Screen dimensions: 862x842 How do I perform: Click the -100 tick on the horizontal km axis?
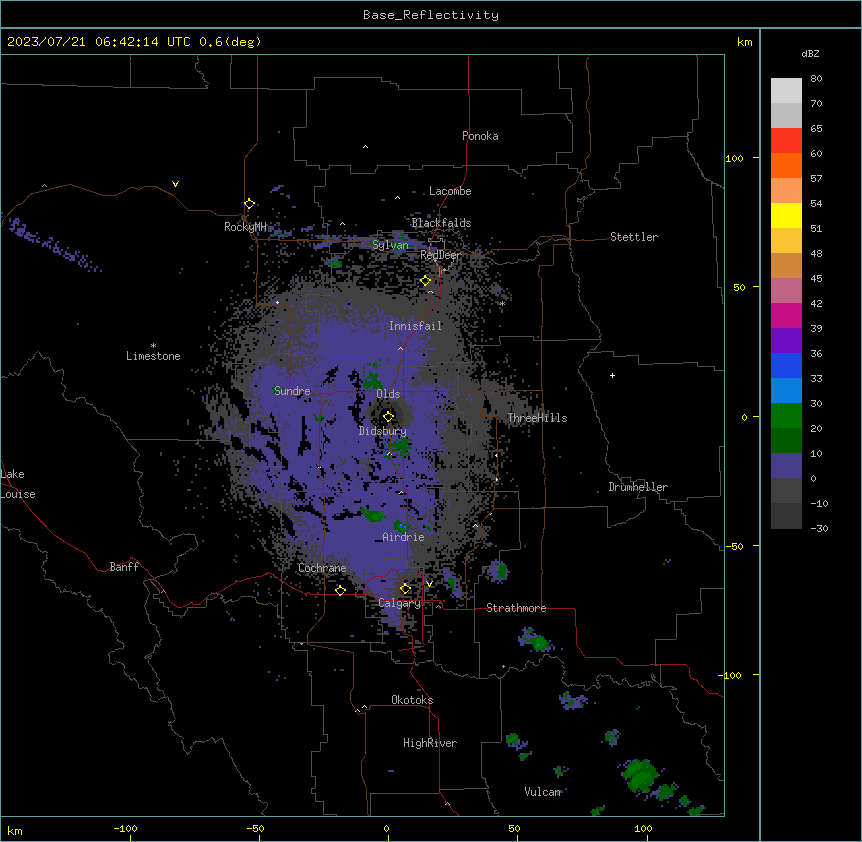coord(125,828)
